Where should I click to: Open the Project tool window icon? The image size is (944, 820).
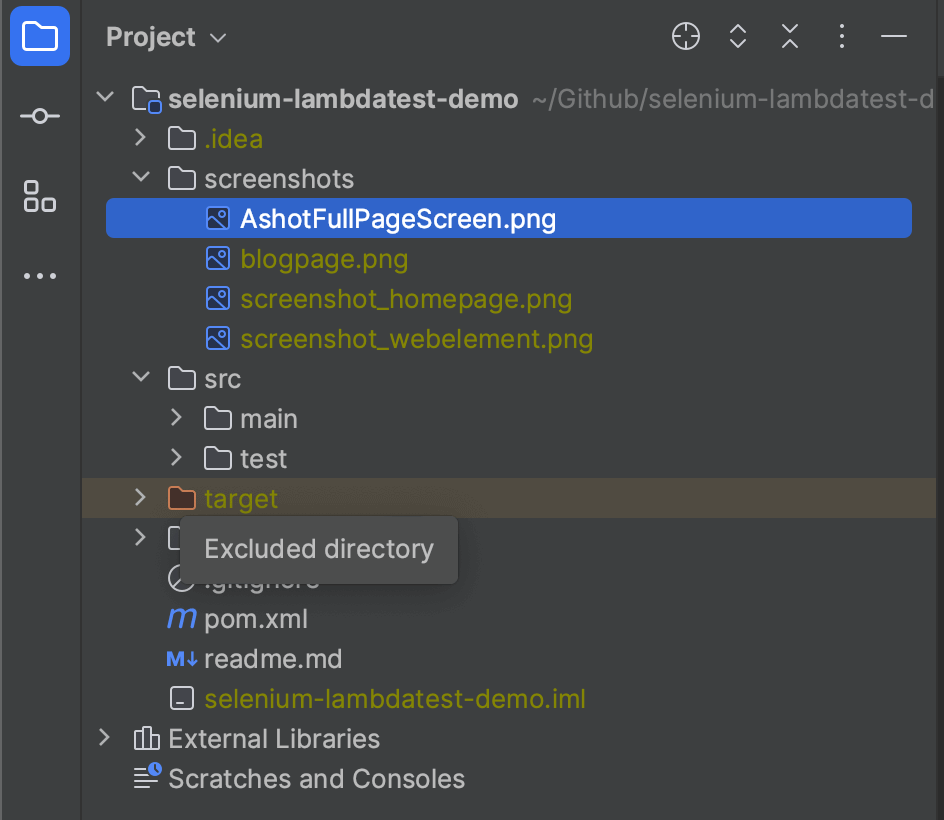40,38
